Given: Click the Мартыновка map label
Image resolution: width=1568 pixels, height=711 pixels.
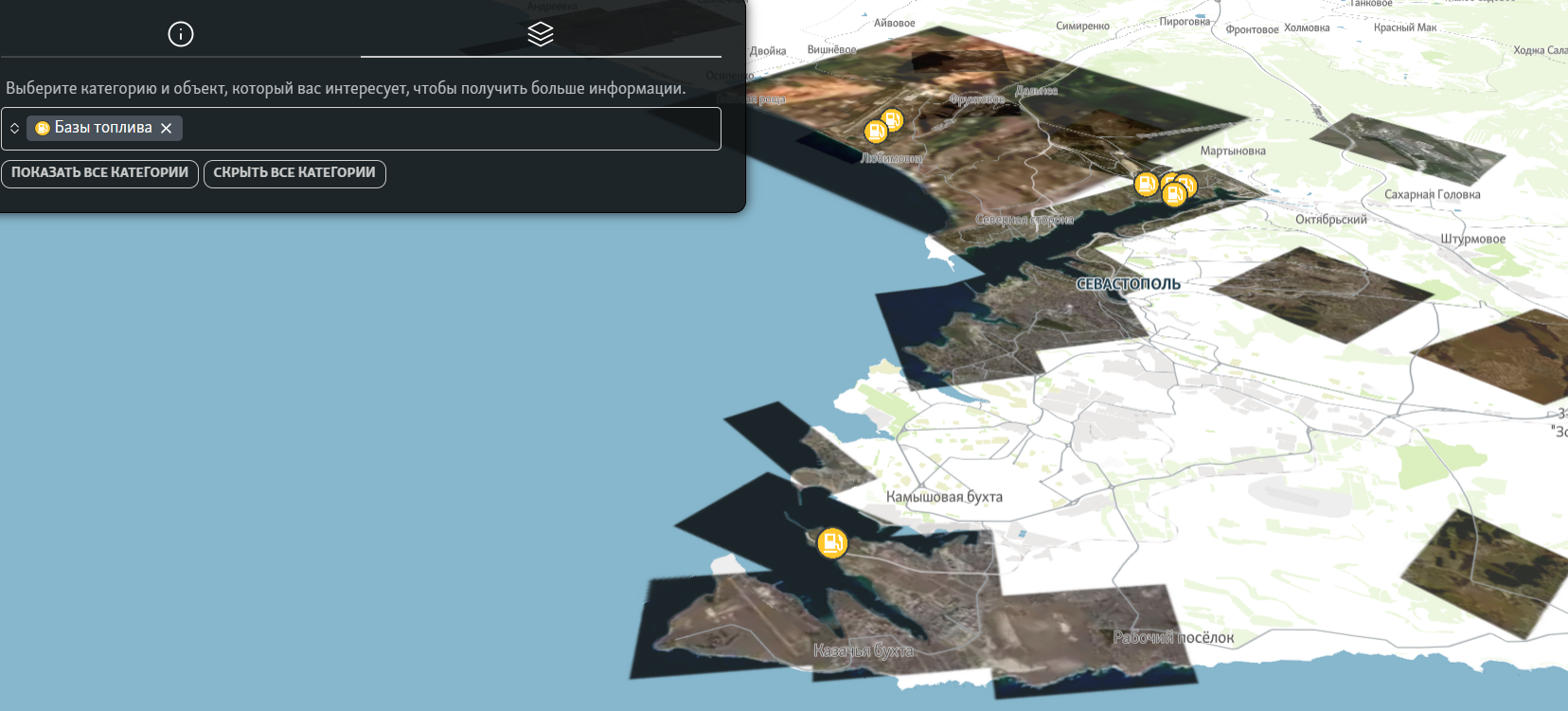Looking at the screenshot, I should (1232, 151).
